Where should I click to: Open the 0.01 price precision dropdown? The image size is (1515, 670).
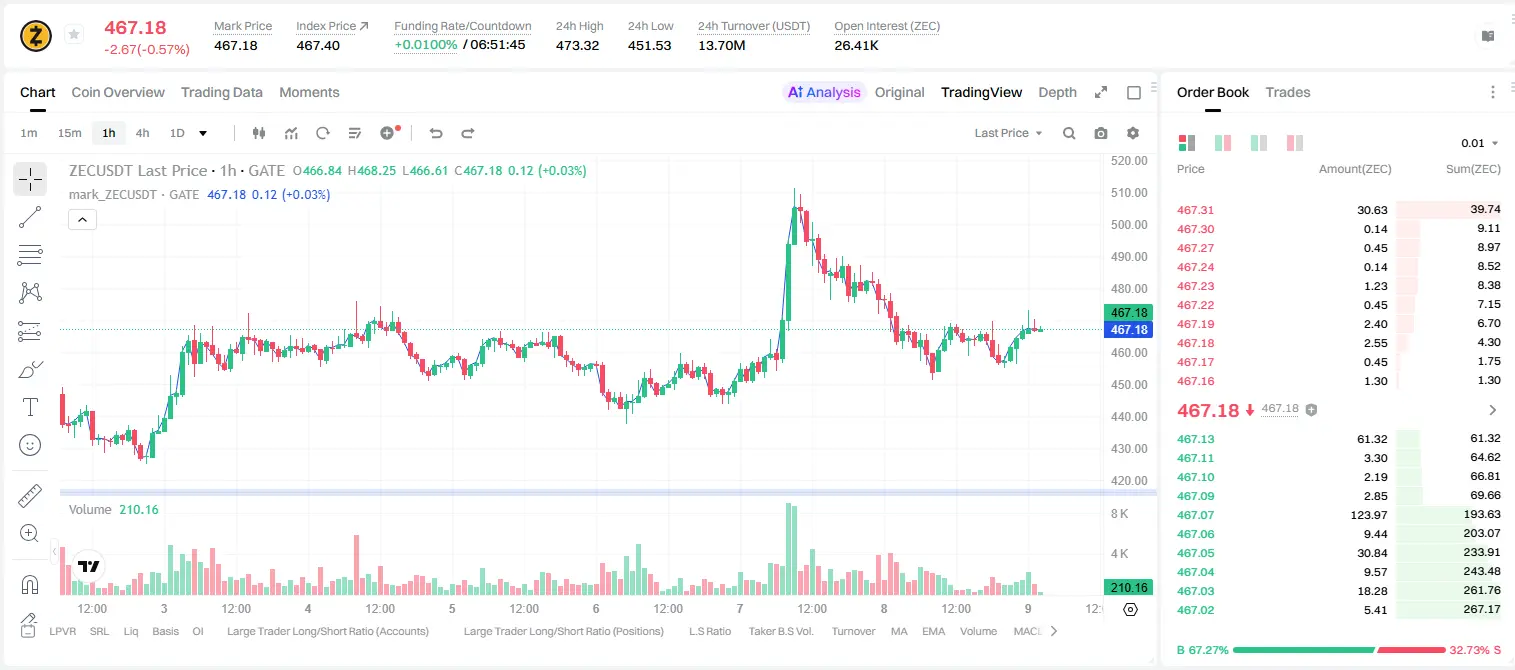[x=1480, y=143]
